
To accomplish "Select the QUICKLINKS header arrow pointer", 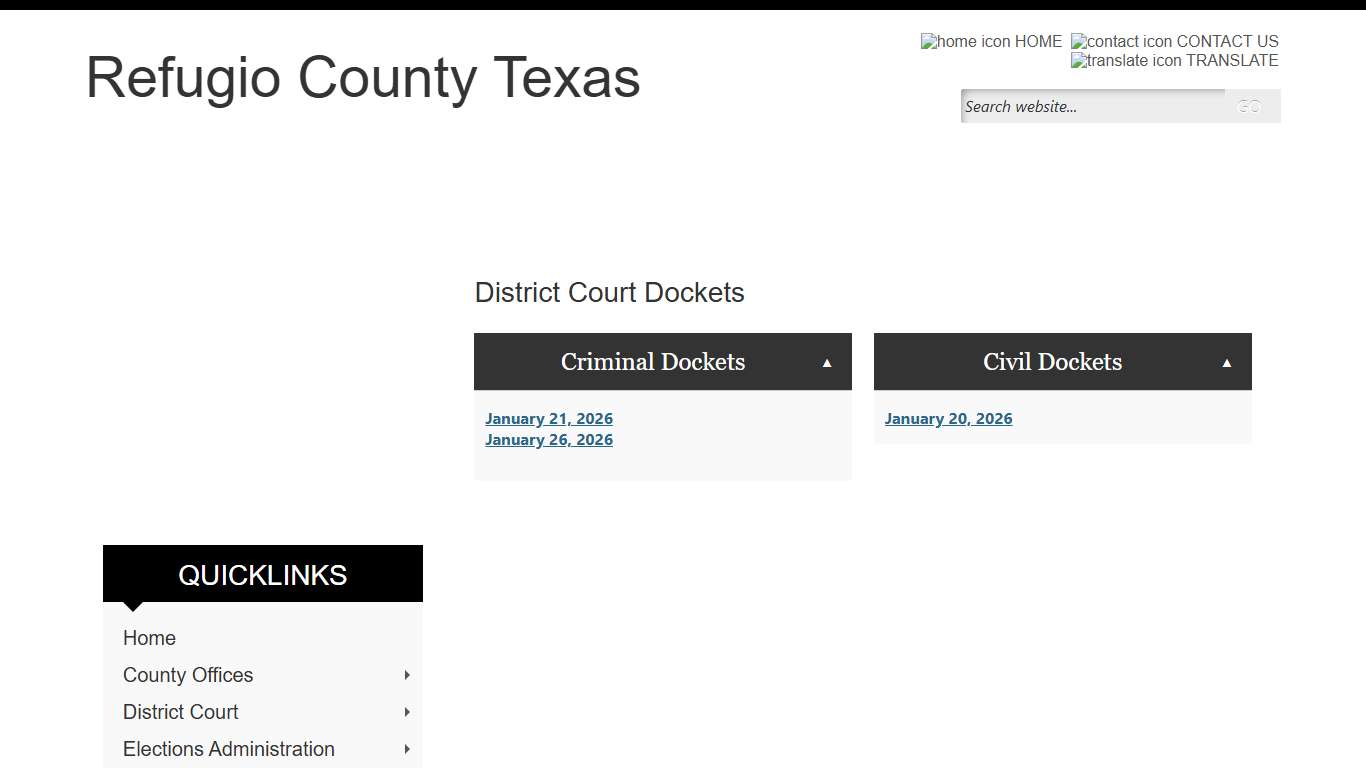I will 133,605.
